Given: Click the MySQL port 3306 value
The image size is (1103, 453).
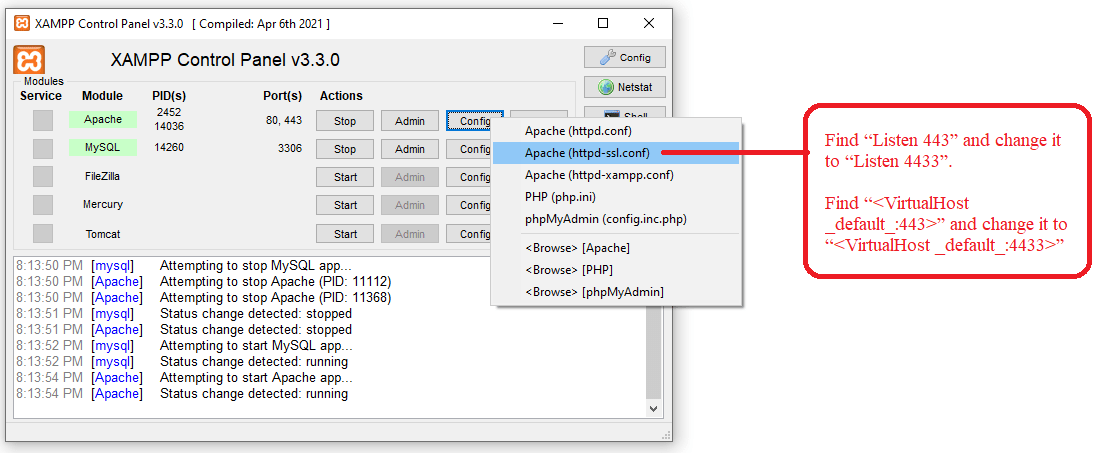Looking at the screenshot, I should pos(290,148).
